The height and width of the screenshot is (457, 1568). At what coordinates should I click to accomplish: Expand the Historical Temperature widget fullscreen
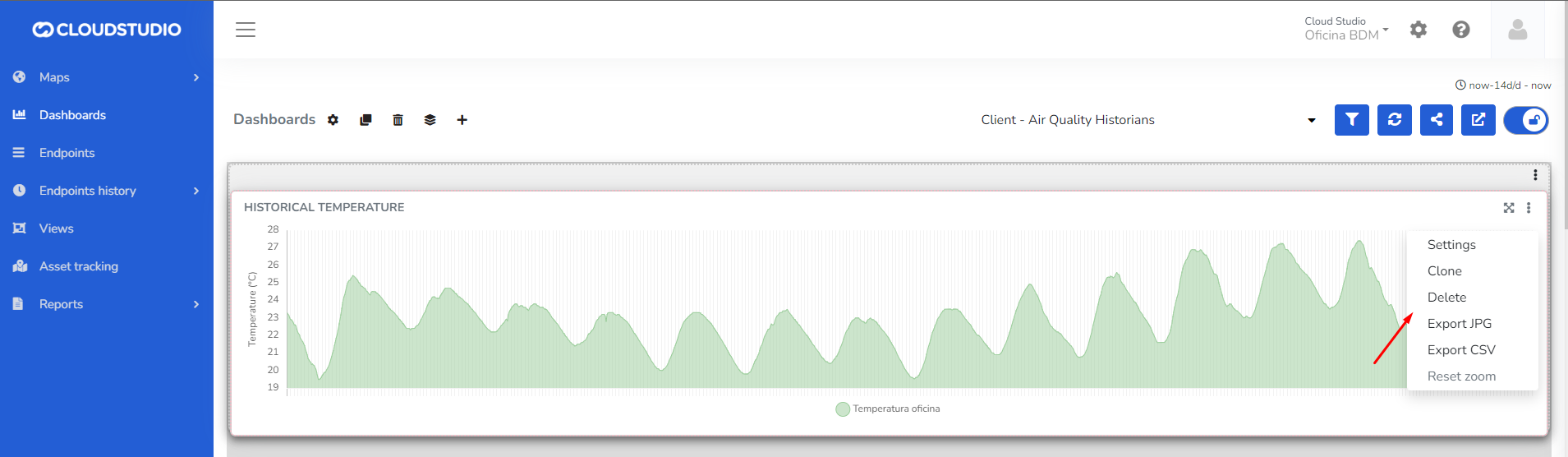point(1508,208)
